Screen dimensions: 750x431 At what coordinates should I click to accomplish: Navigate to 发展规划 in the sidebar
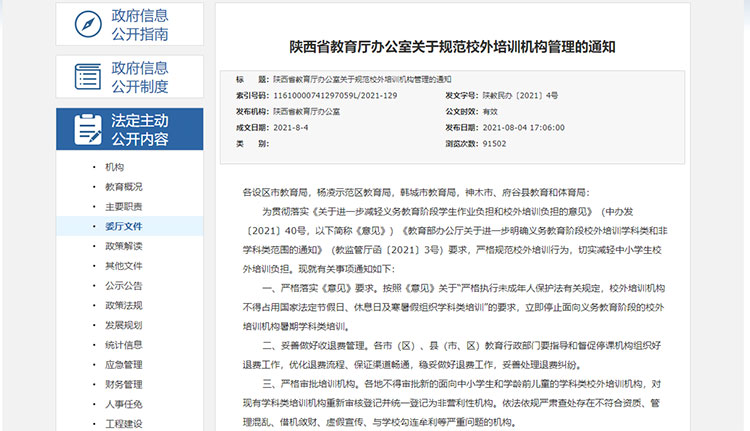point(123,325)
